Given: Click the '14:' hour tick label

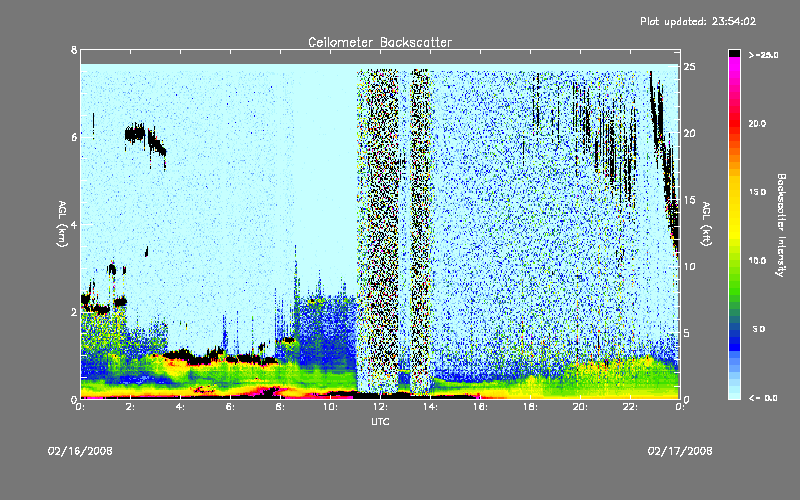Looking at the screenshot, I should point(430,407).
